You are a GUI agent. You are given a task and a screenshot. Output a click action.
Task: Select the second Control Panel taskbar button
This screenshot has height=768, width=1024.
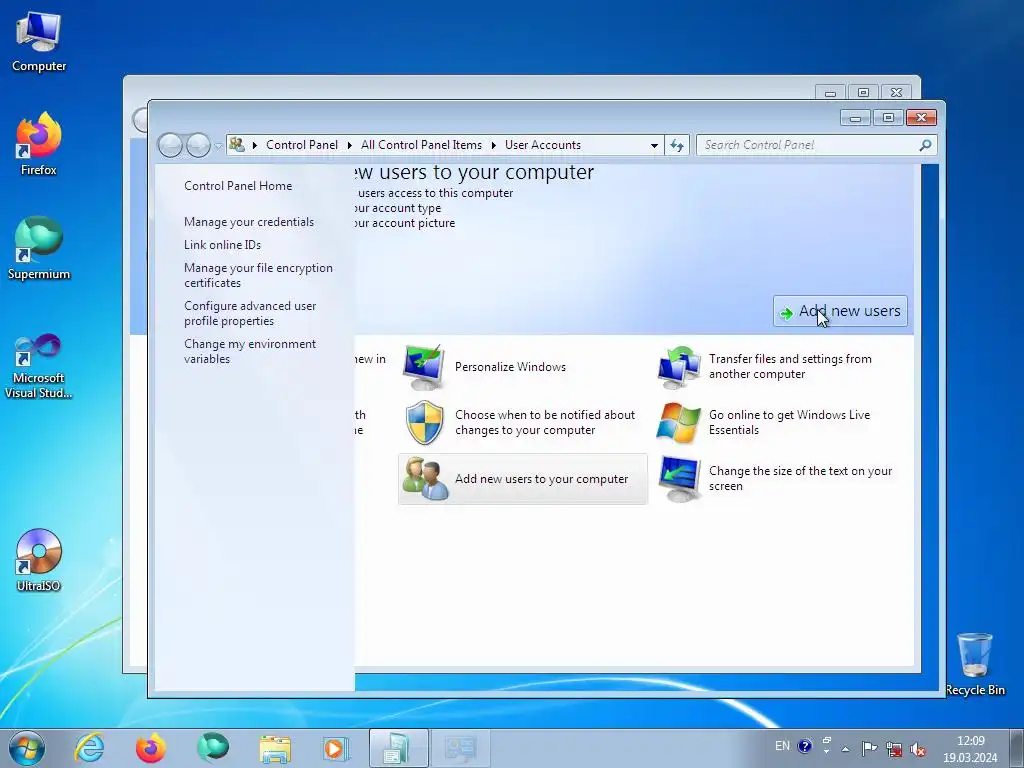click(460, 748)
